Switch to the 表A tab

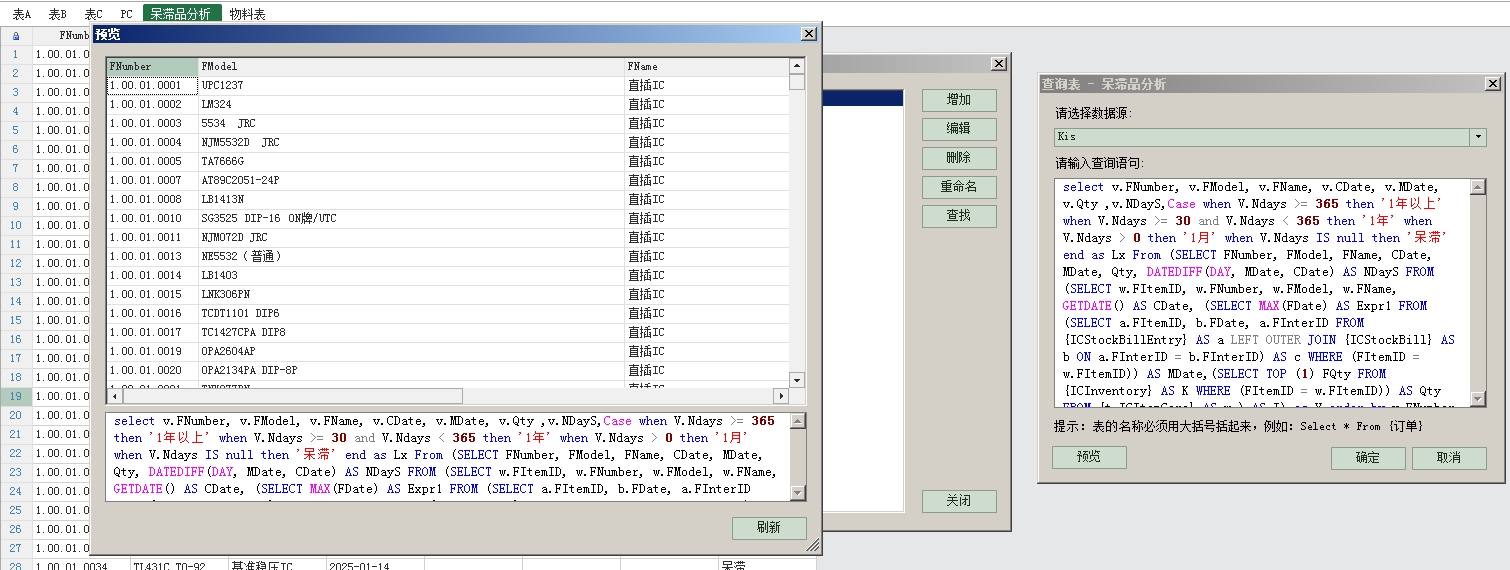click(22, 14)
